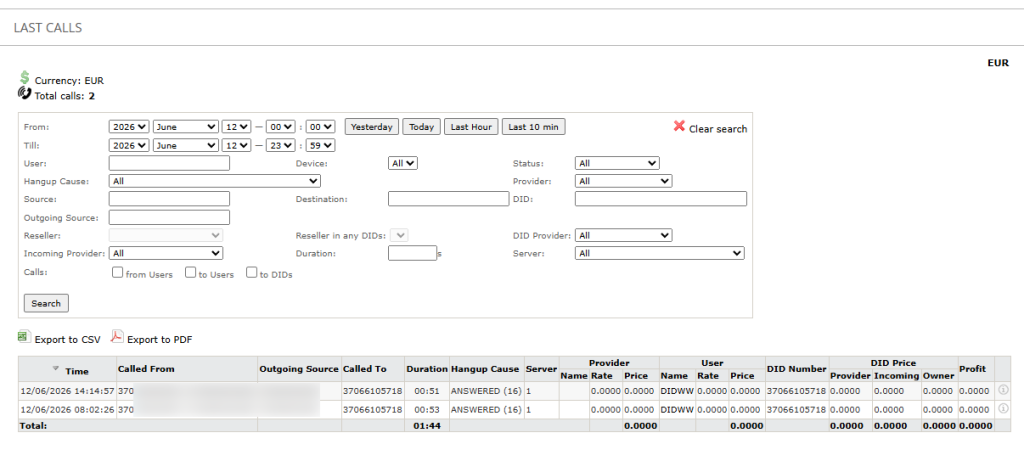Click ANSWERED (16) in the 08:02:26 row
1024x461 pixels.
487,410
